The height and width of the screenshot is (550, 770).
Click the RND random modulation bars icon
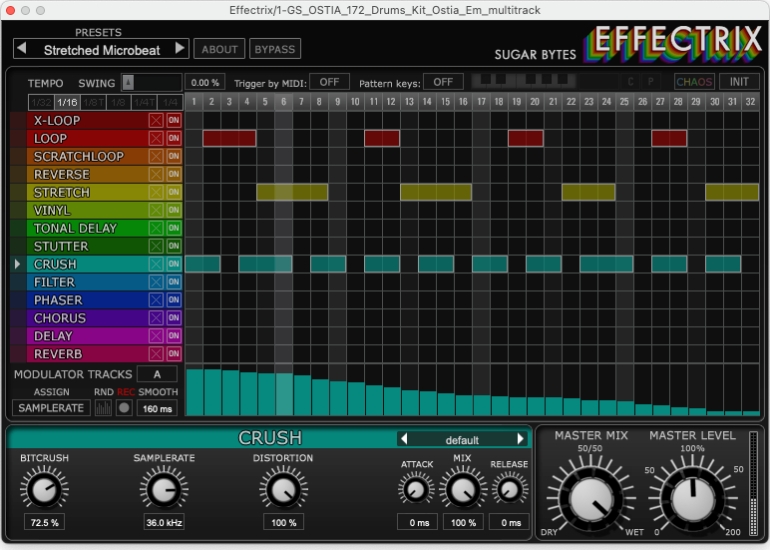click(104, 408)
